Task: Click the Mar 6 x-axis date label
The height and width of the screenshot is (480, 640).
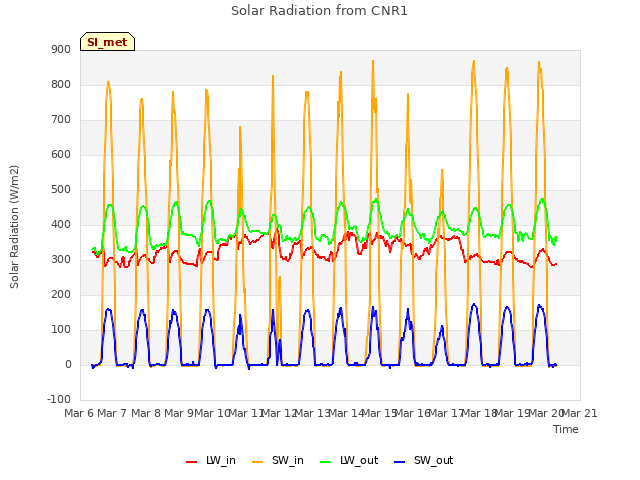Action: (79, 413)
